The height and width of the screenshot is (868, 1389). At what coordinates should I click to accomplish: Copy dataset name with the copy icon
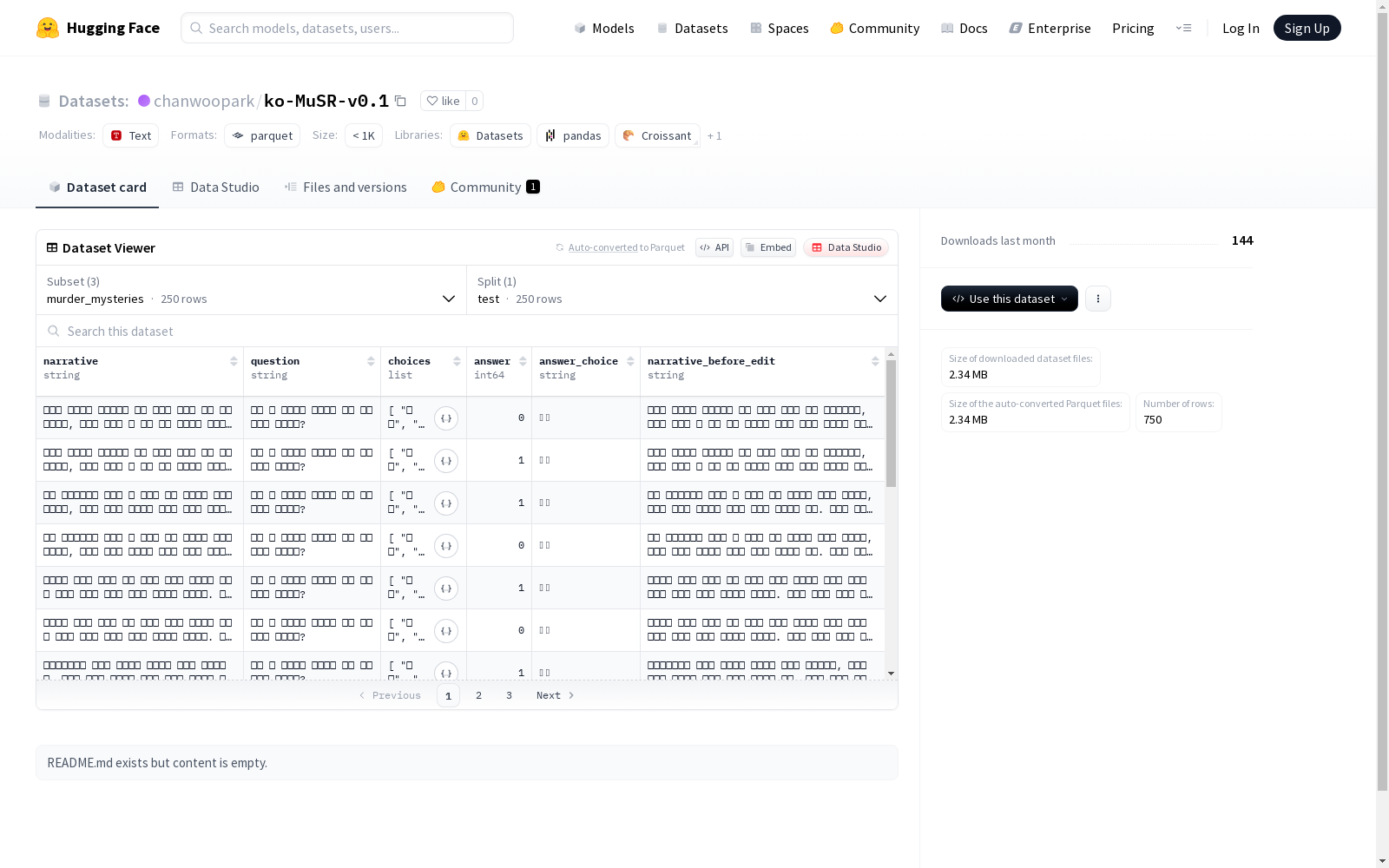click(400, 101)
